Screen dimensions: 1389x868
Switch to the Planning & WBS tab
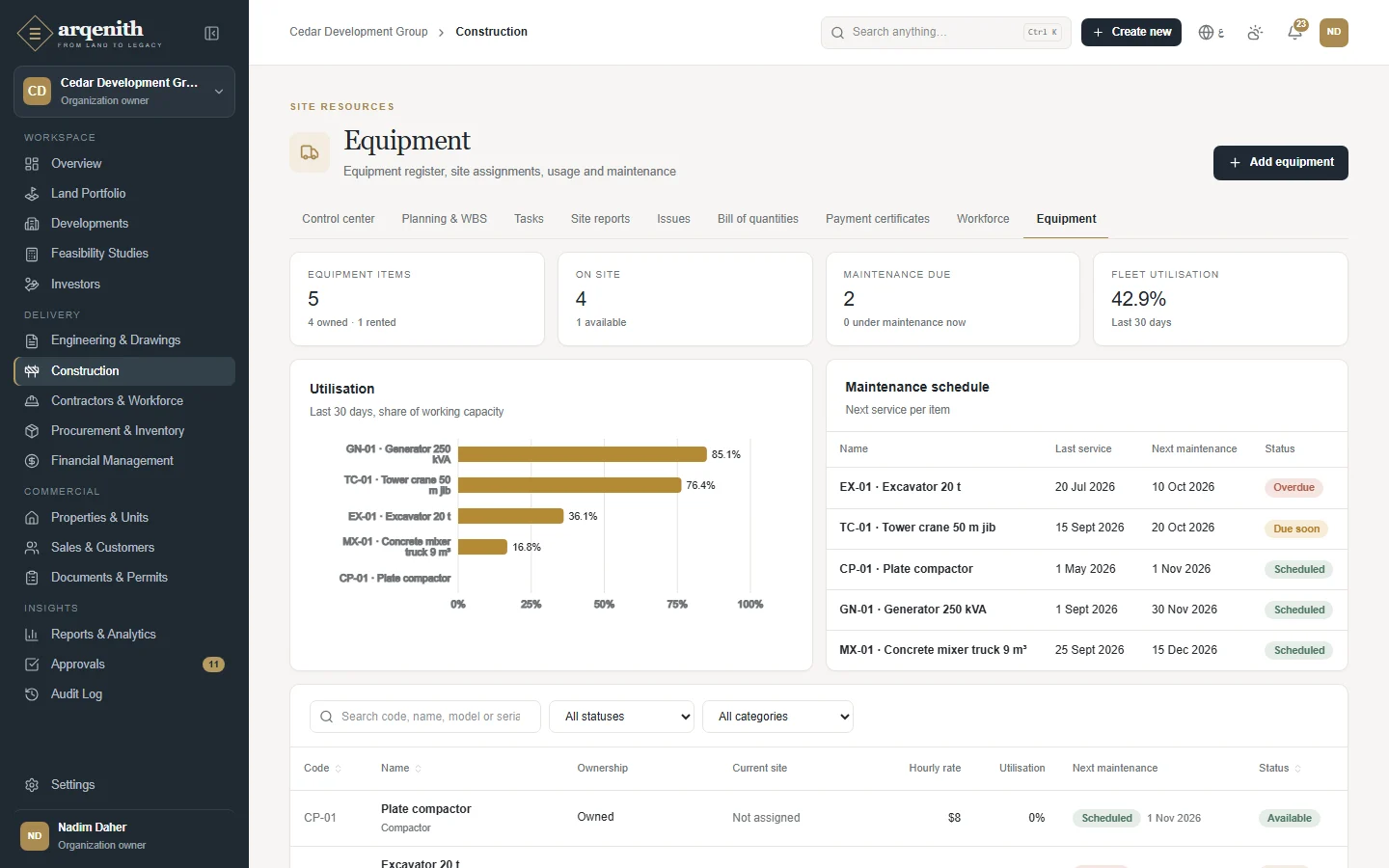point(444,219)
